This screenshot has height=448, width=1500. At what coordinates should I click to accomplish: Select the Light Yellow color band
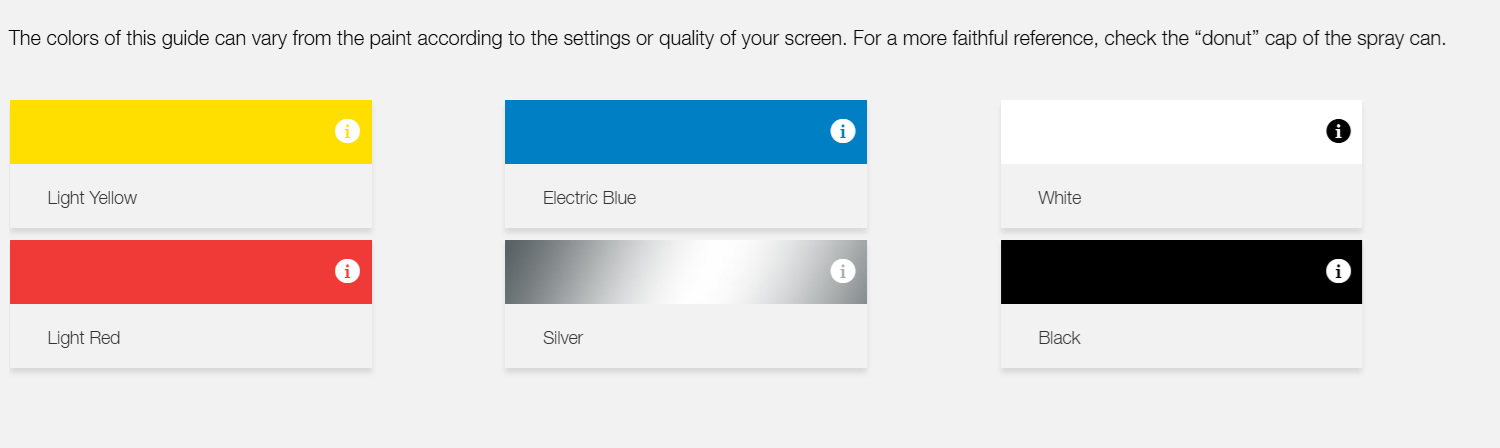coord(170,132)
